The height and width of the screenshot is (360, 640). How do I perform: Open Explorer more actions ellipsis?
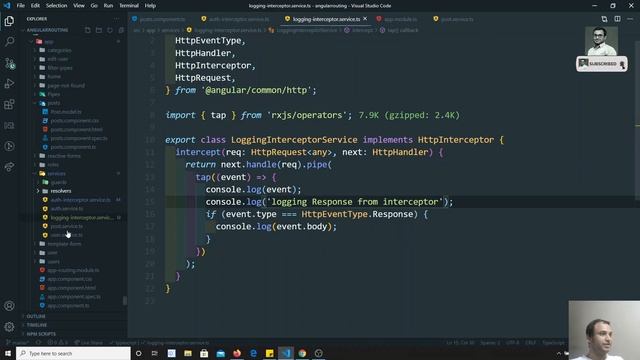click(117, 19)
